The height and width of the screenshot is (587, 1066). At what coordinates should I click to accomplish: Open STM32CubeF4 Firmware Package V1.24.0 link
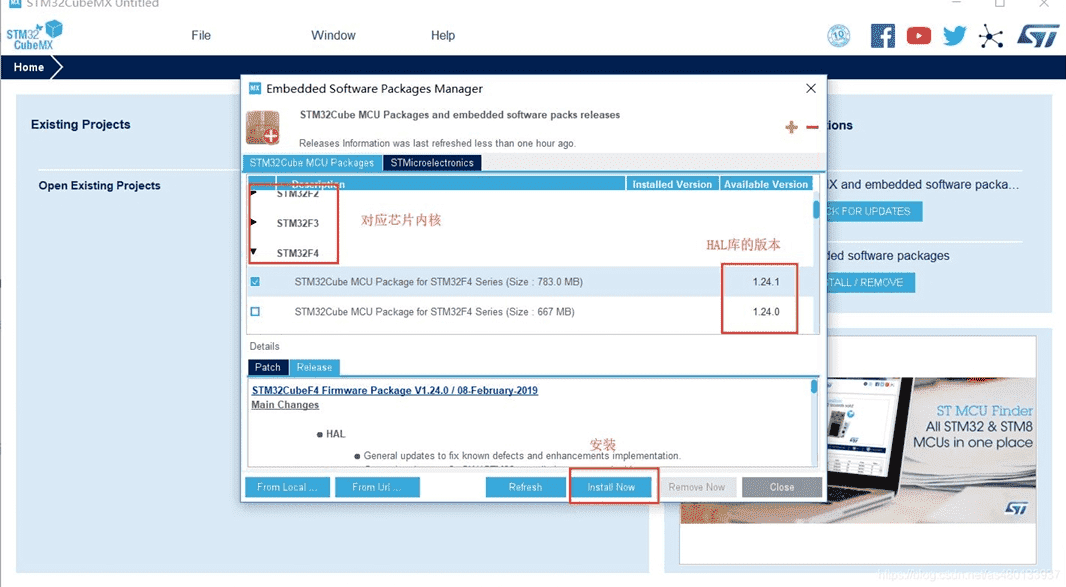(394, 390)
